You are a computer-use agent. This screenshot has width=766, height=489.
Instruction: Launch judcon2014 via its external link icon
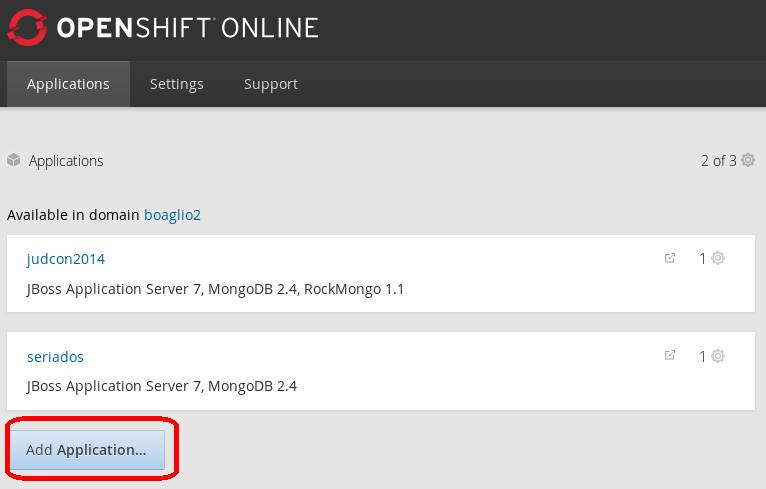pos(670,258)
